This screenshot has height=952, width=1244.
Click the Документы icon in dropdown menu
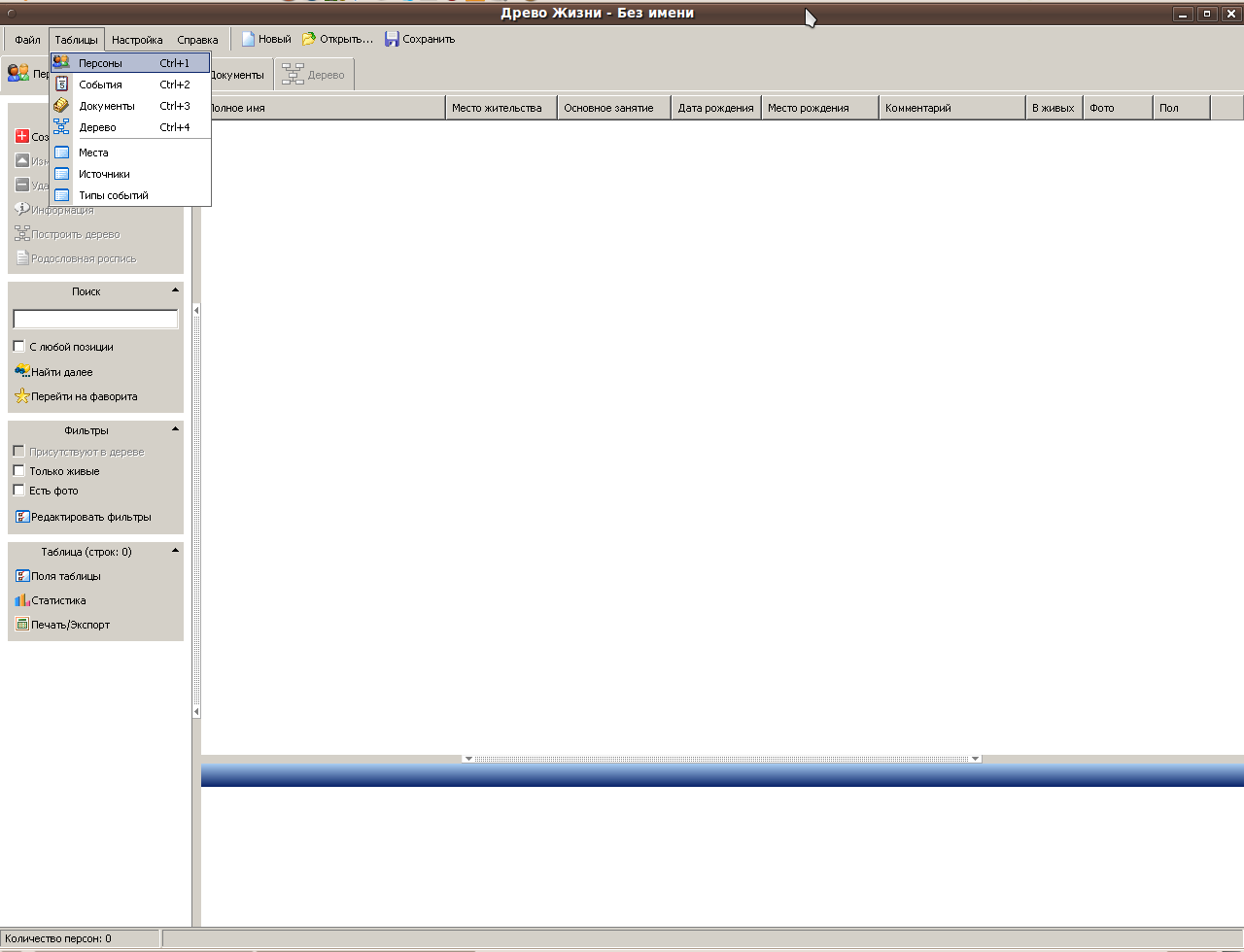pos(61,105)
